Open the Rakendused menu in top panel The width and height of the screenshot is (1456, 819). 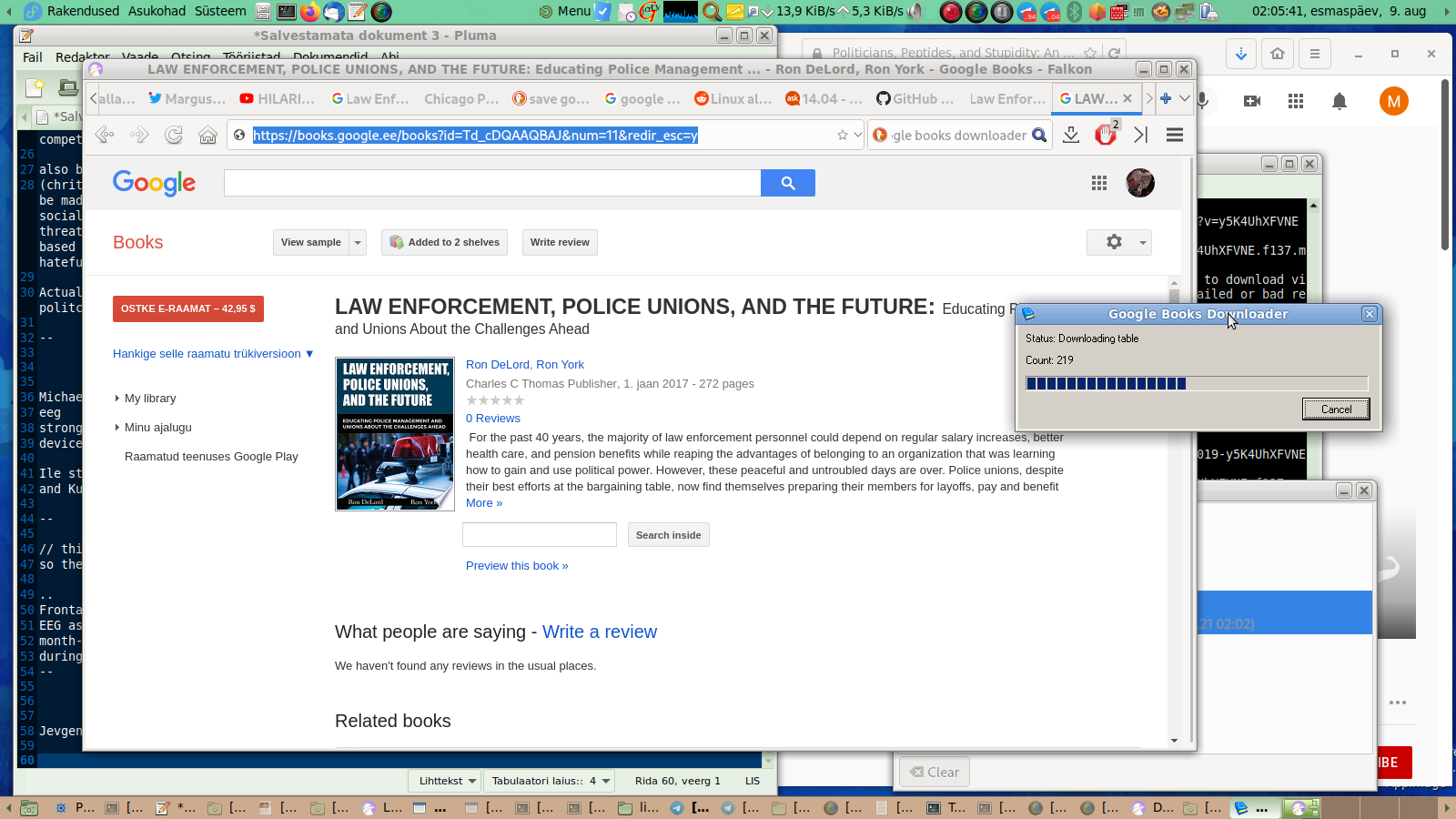[x=83, y=11]
